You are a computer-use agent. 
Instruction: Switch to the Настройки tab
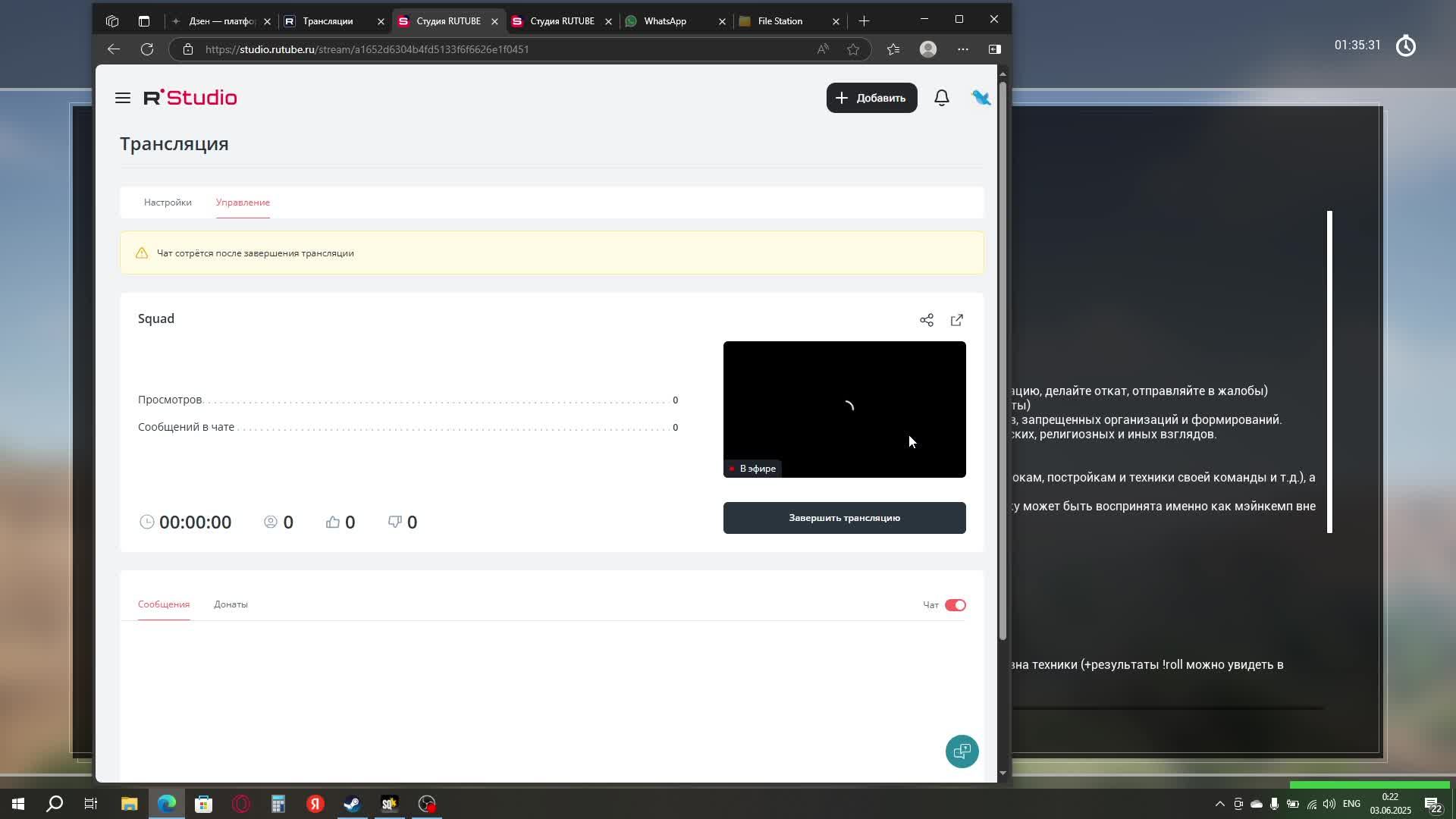tap(168, 202)
